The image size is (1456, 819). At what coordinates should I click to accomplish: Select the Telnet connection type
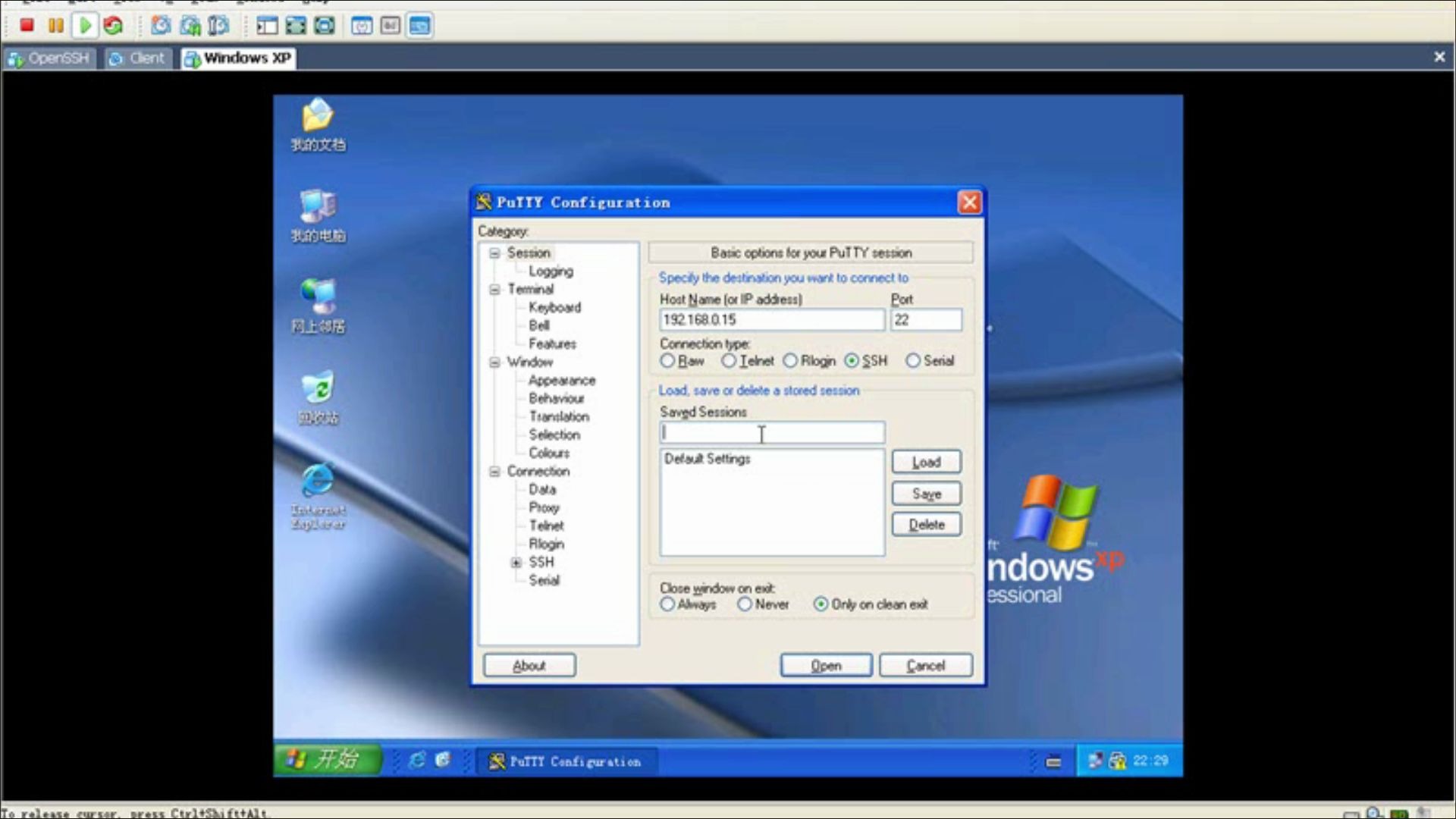[x=729, y=361]
